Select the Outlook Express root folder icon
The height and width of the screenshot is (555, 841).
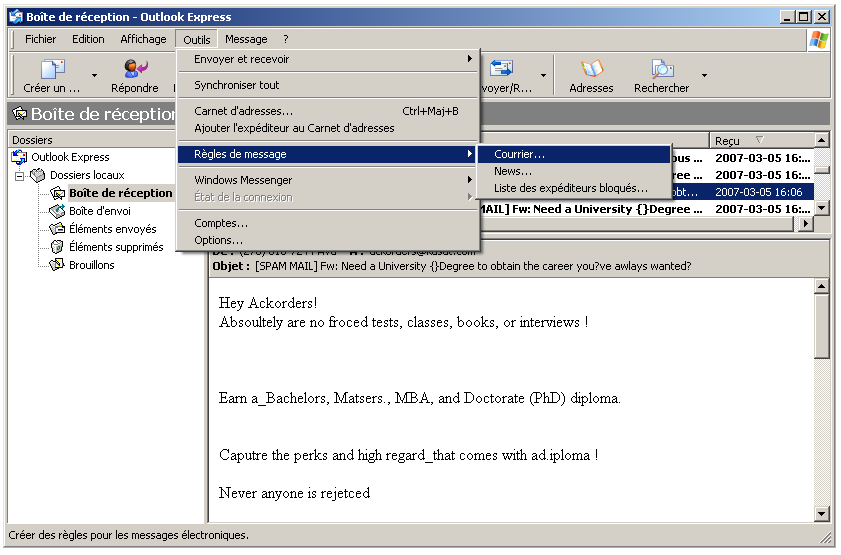tap(19, 157)
